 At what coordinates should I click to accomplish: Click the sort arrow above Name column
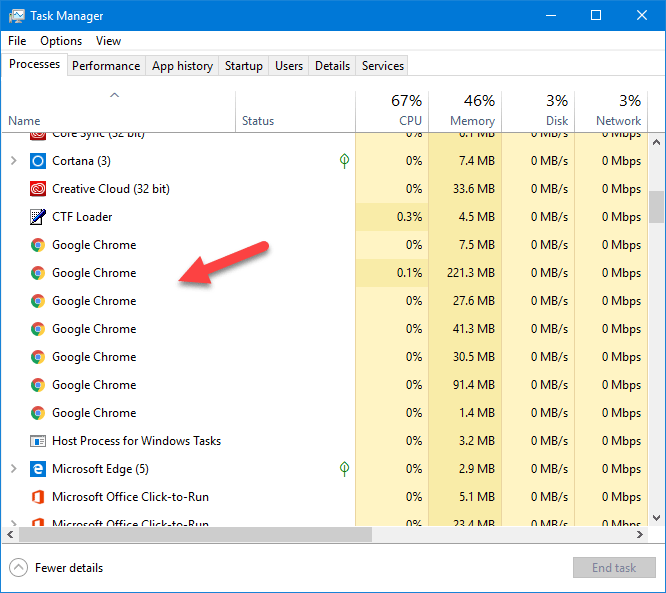114,95
